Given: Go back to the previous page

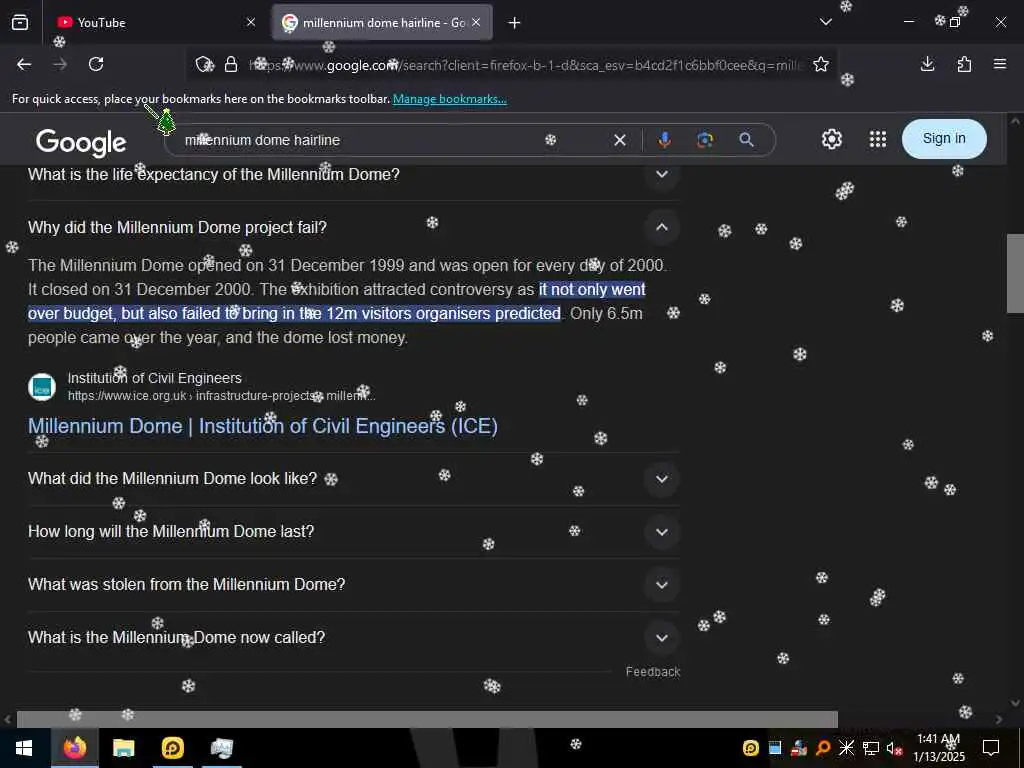Looking at the screenshot, I should coord(24,64).
